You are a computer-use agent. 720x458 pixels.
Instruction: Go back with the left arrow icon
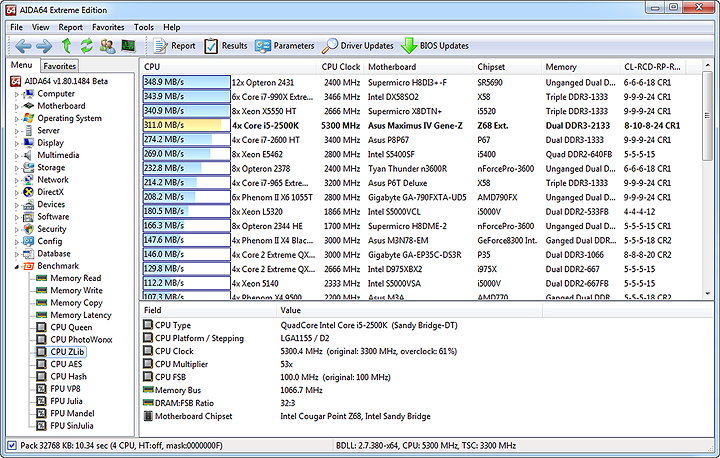click(23, 46)
